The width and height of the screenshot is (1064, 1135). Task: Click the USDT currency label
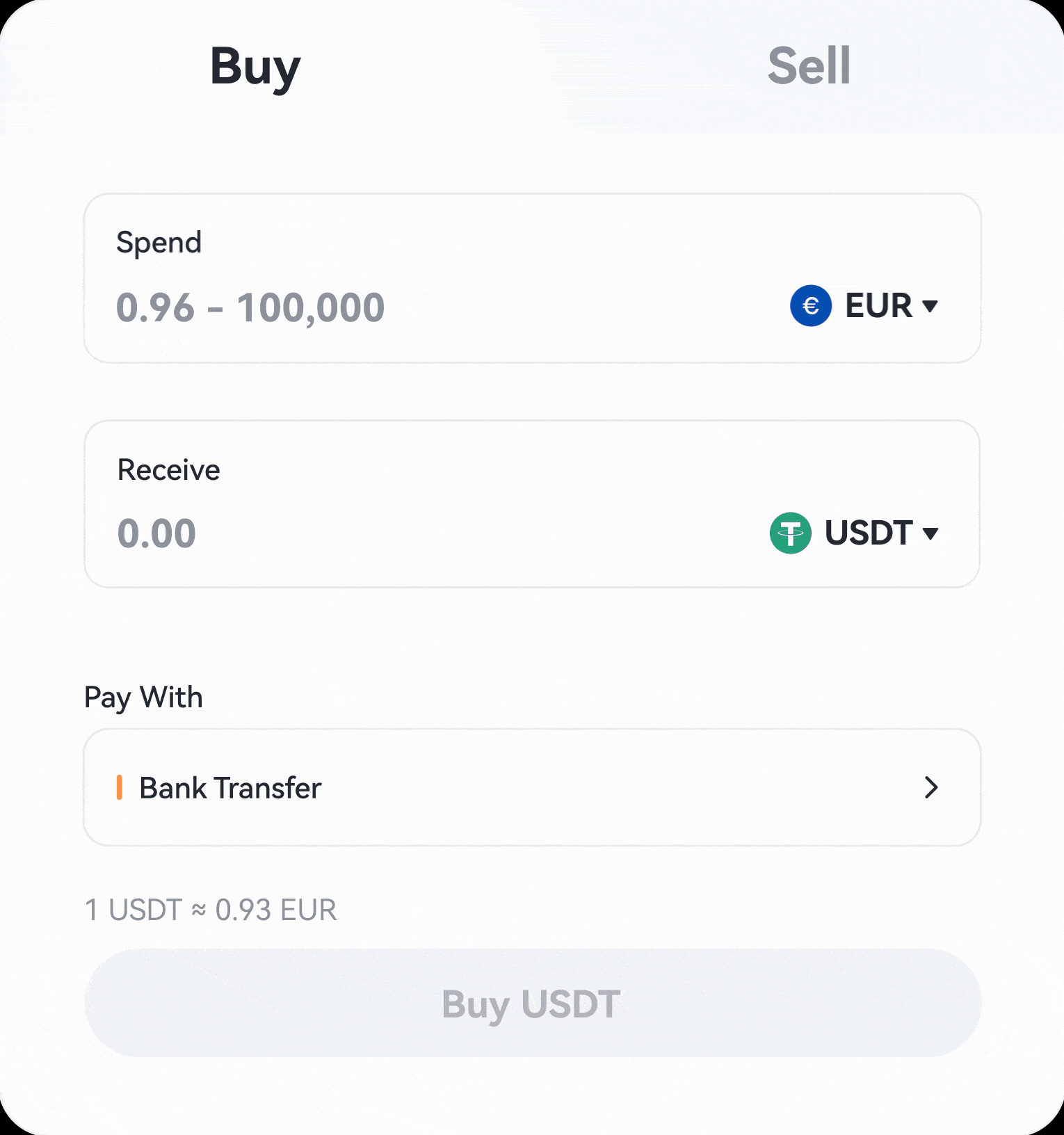(869, 533)
